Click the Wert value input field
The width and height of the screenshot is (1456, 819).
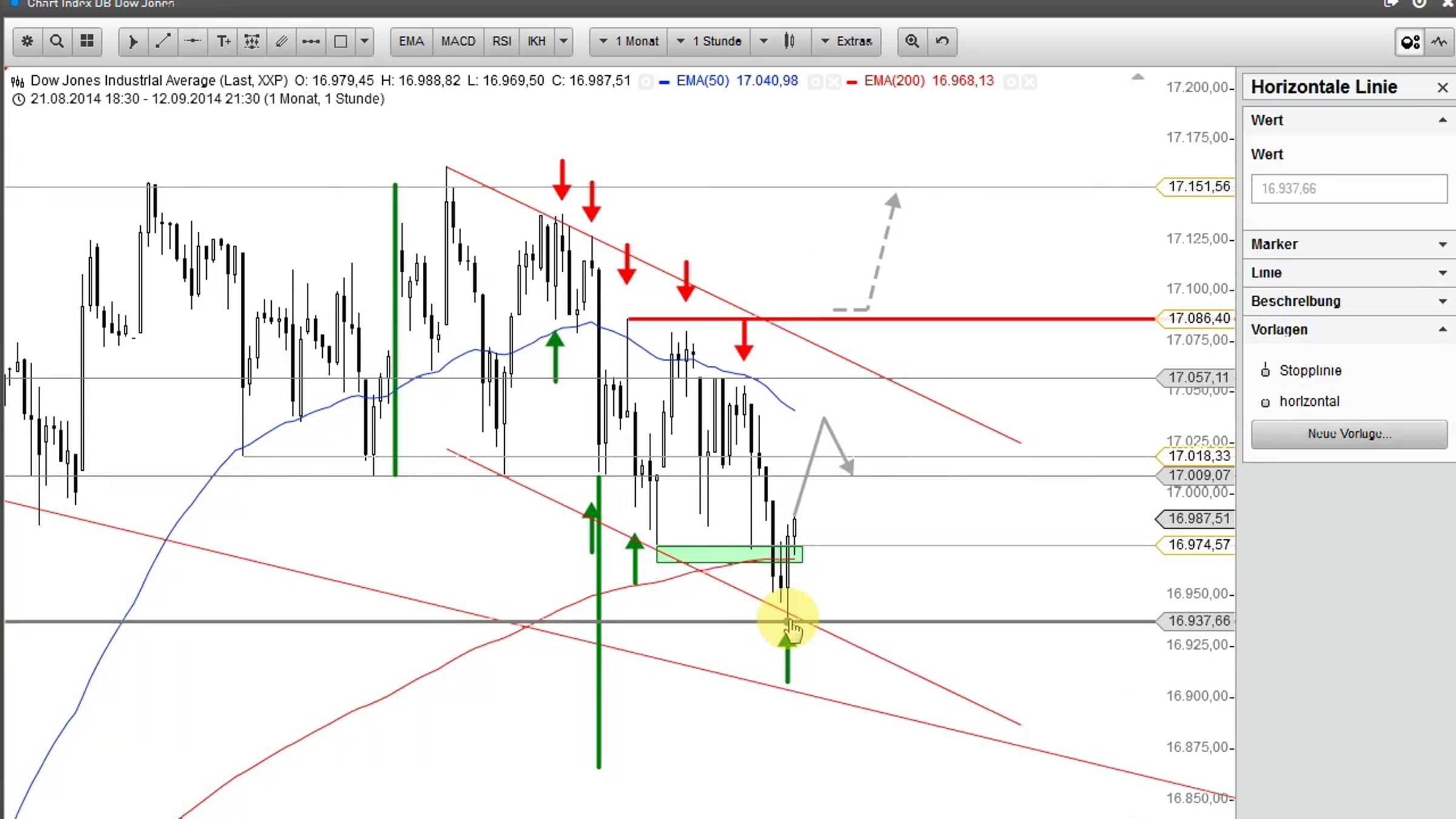click(x=1349, y=189)
